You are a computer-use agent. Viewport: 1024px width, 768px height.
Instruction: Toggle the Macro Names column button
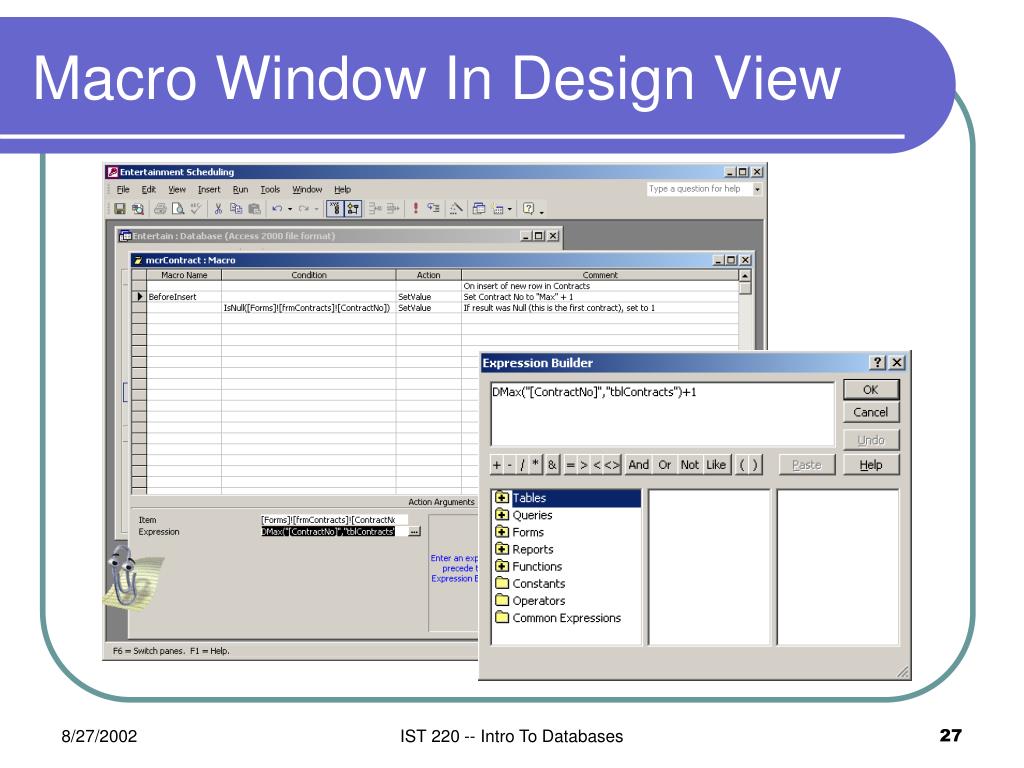click(335, 209)
